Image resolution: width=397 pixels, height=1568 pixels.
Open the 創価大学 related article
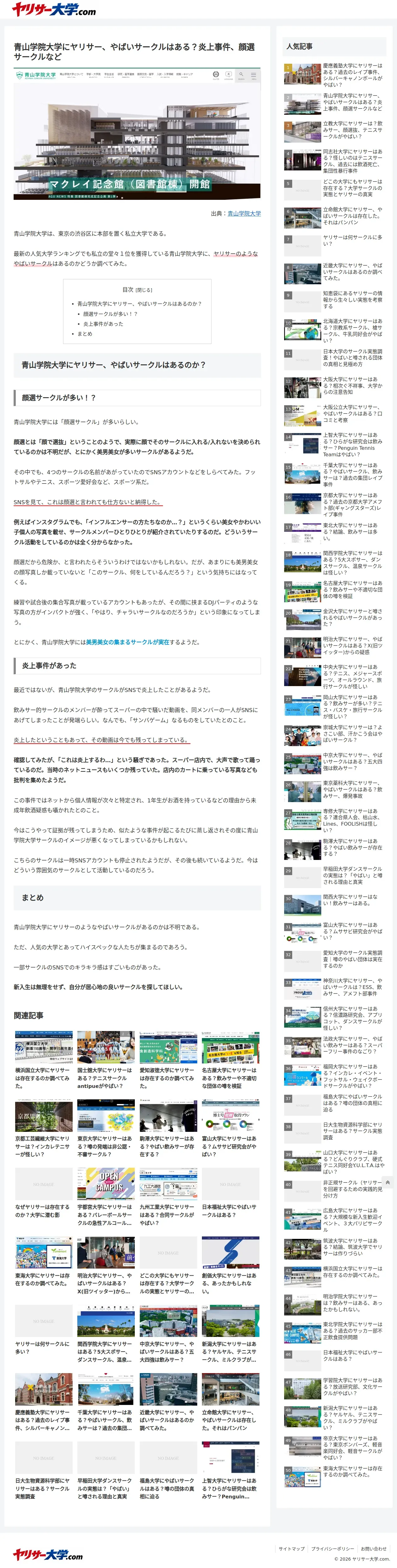pos(230,1266)
